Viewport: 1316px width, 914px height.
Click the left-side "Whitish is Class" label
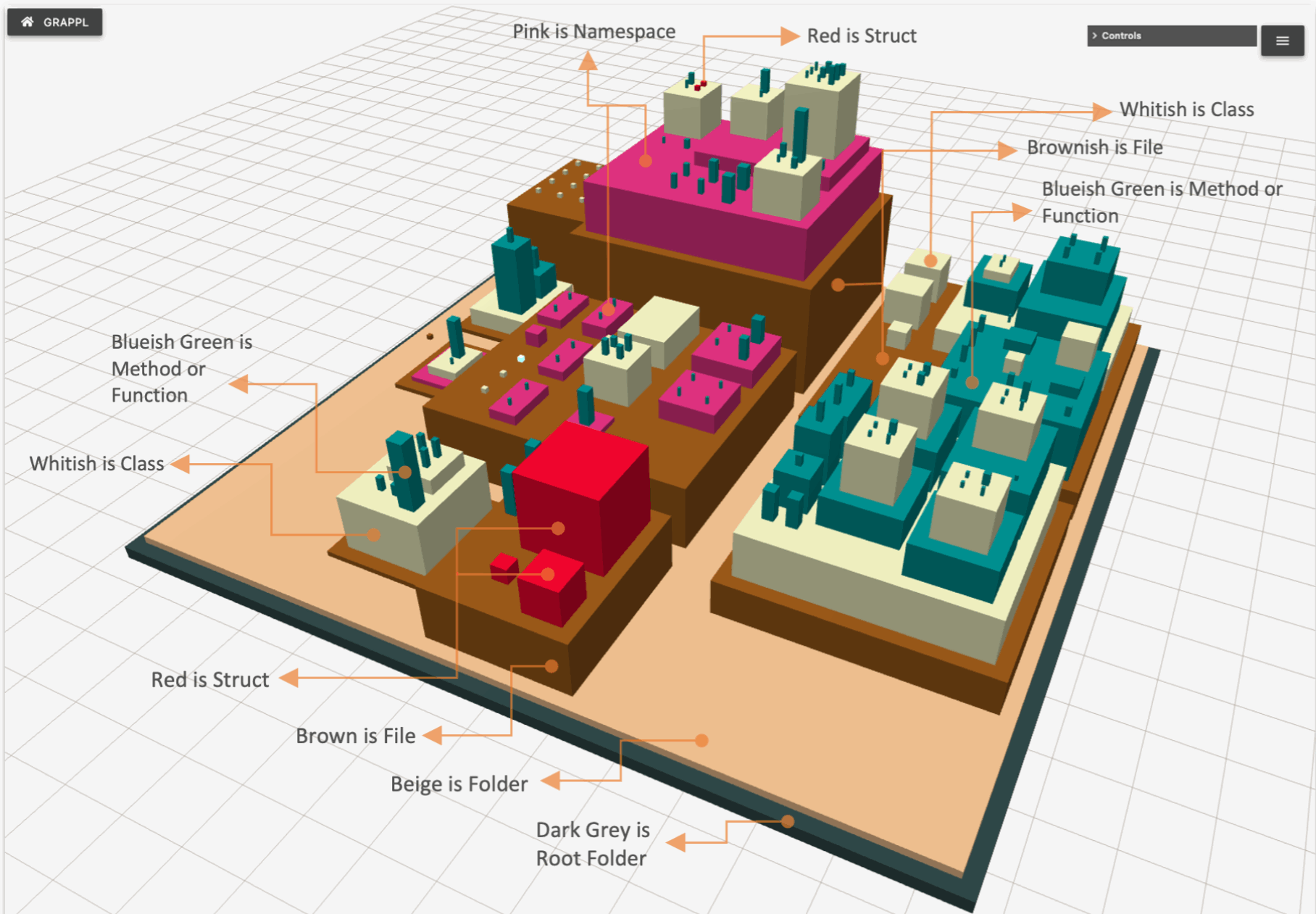[x=96, y=464]
